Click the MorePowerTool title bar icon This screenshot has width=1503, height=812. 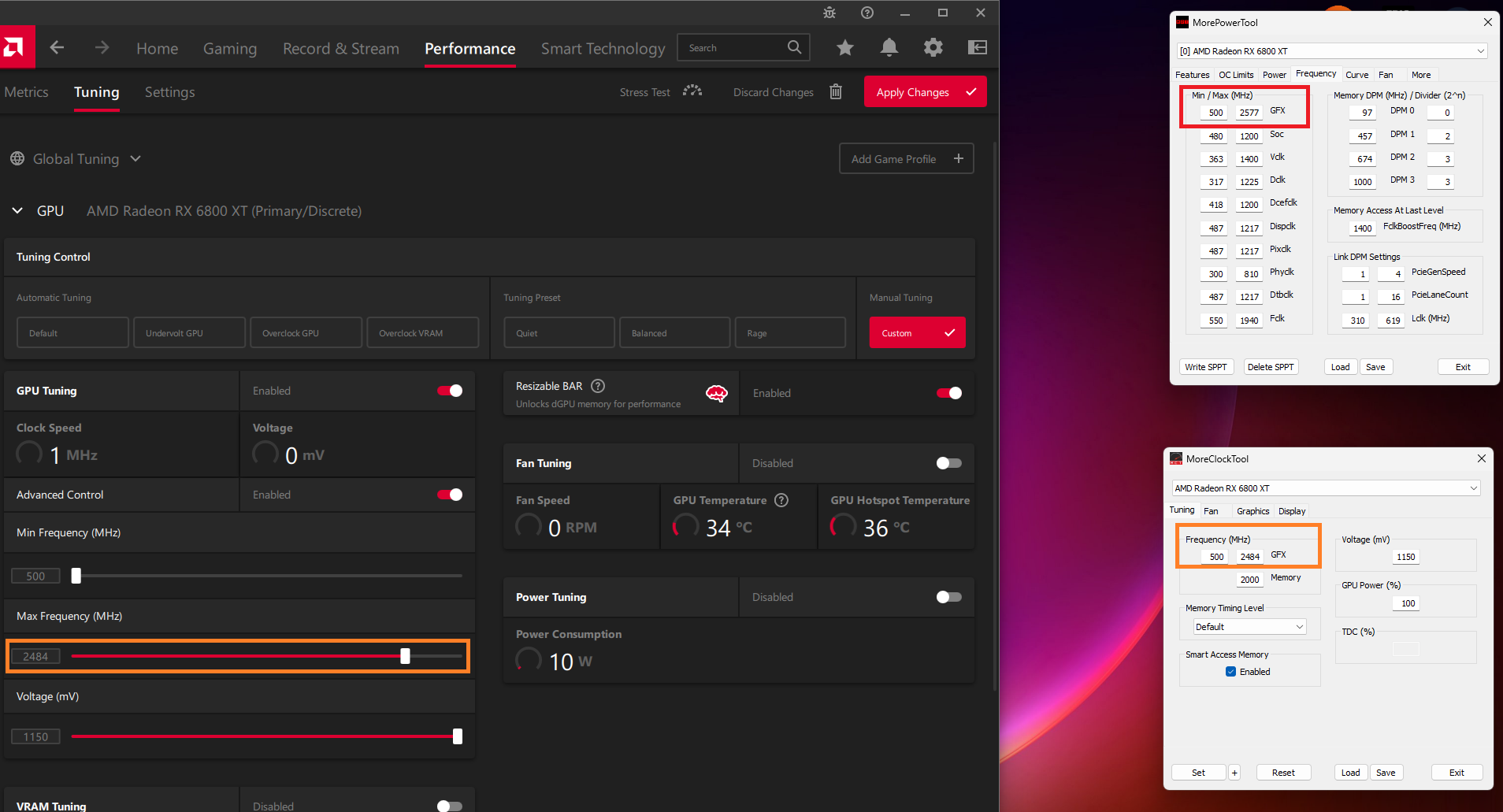click(x=1182, y=22)
